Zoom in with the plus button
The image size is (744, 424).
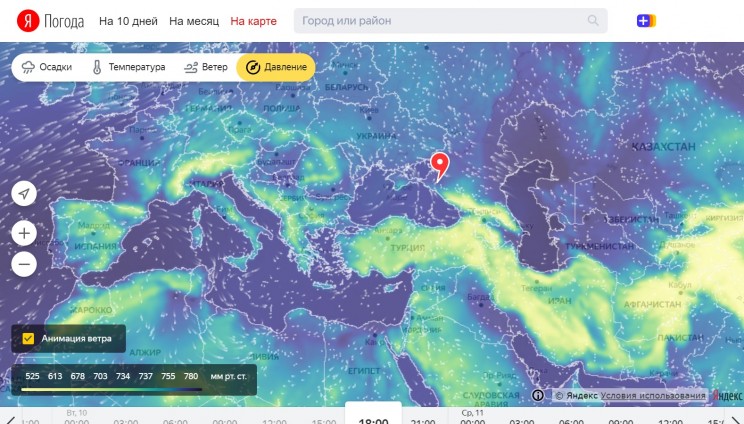coord(24,233)
